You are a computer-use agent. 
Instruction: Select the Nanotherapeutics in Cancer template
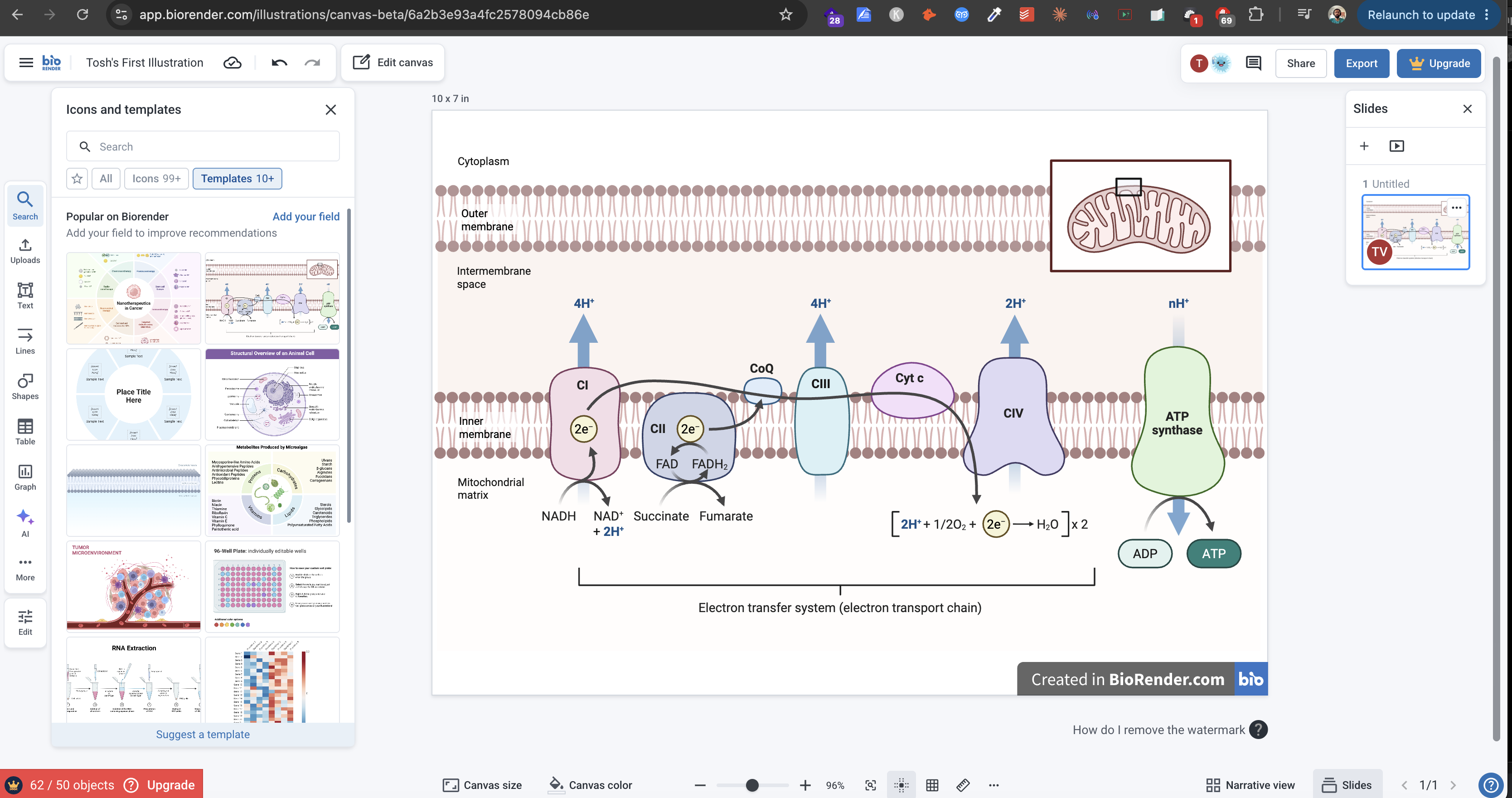pyautogui.click(x=133, y=298)
